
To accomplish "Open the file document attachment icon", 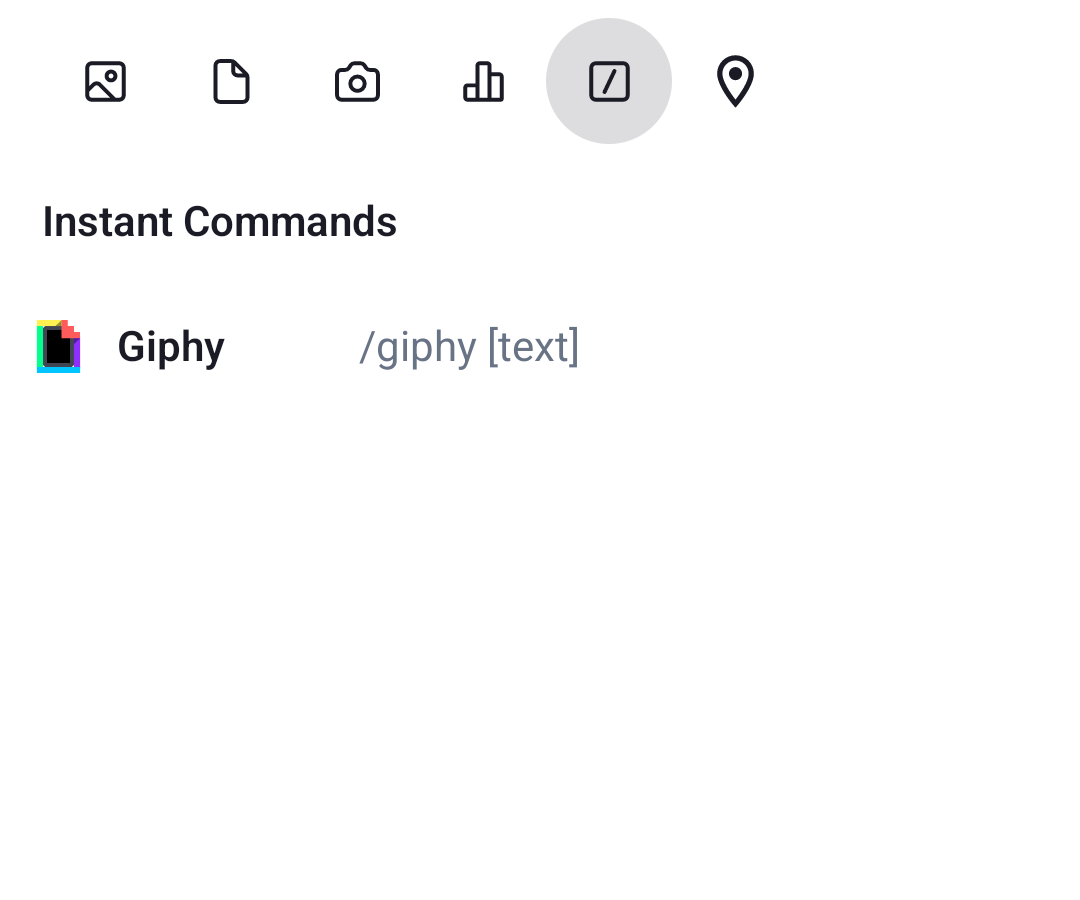I will [x=231, y=81].
